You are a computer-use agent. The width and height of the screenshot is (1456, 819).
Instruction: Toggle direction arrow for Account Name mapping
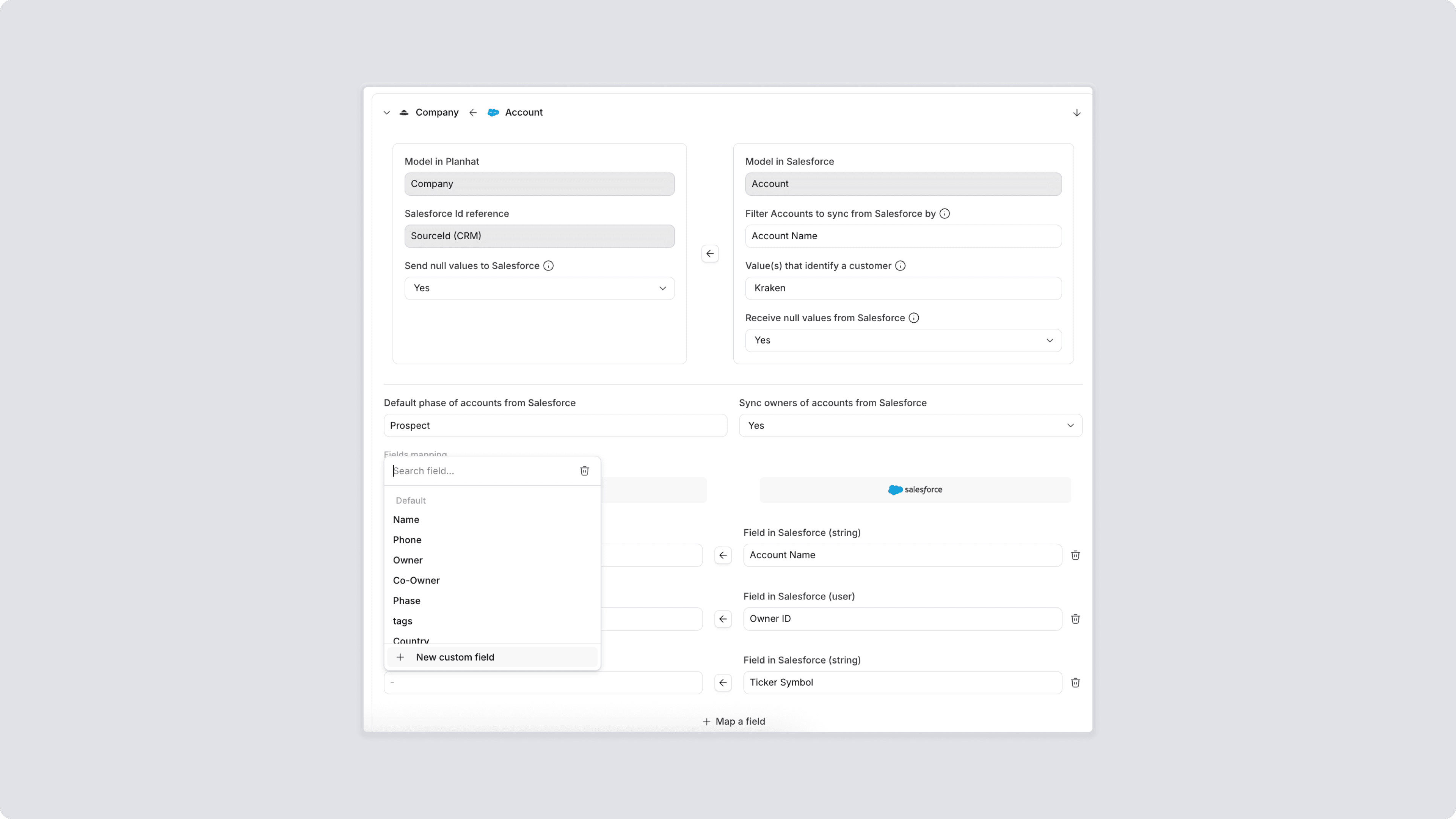click(x=723, y=555)
